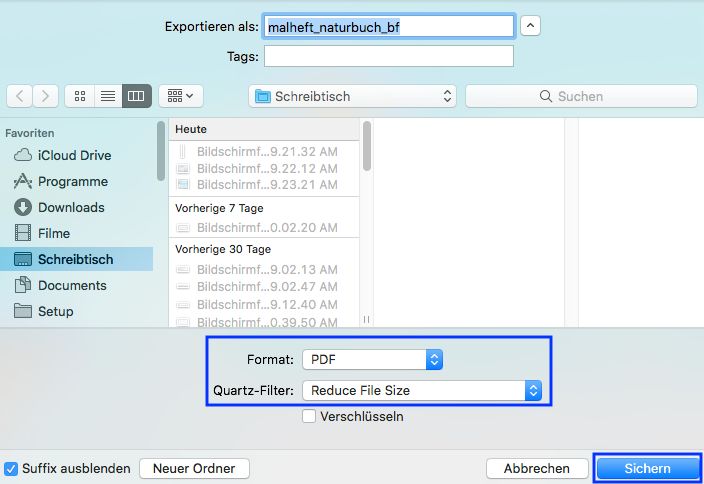Switch to list view
This screenshot has height=484, width=704.
(108, 96)
